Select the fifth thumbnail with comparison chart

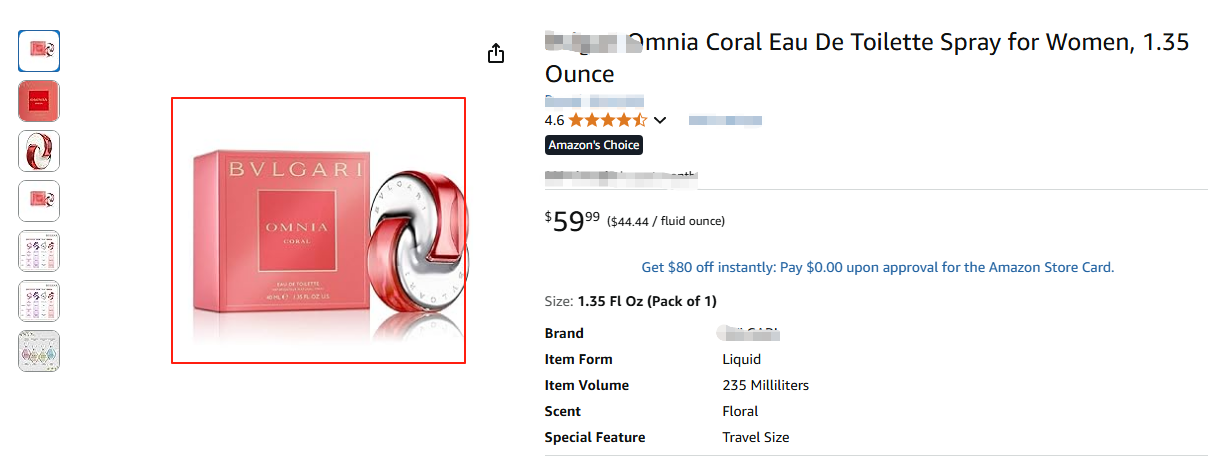(x=39, y=251)
